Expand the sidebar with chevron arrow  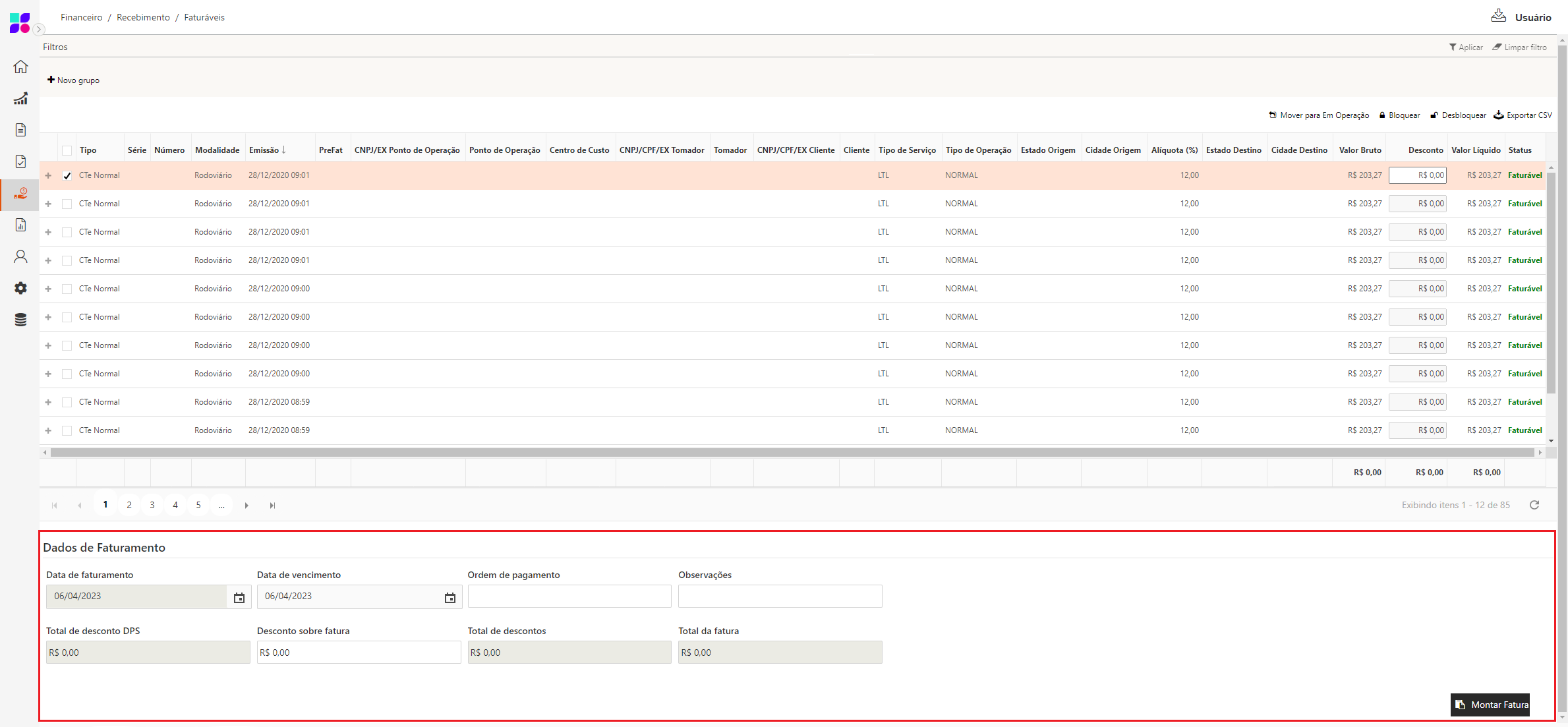click(39, 29)
